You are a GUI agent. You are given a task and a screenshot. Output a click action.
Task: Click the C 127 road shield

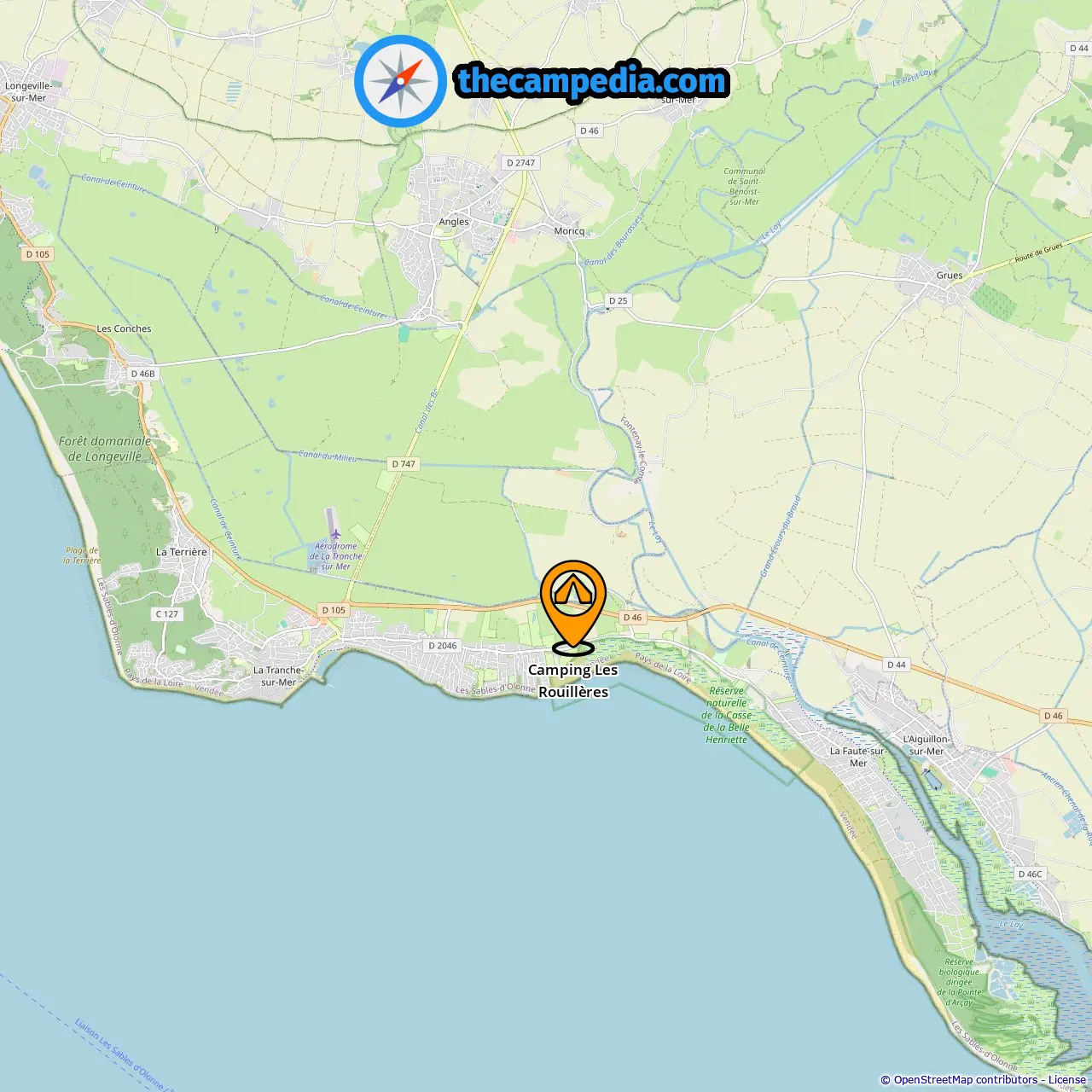pos(167,614)
